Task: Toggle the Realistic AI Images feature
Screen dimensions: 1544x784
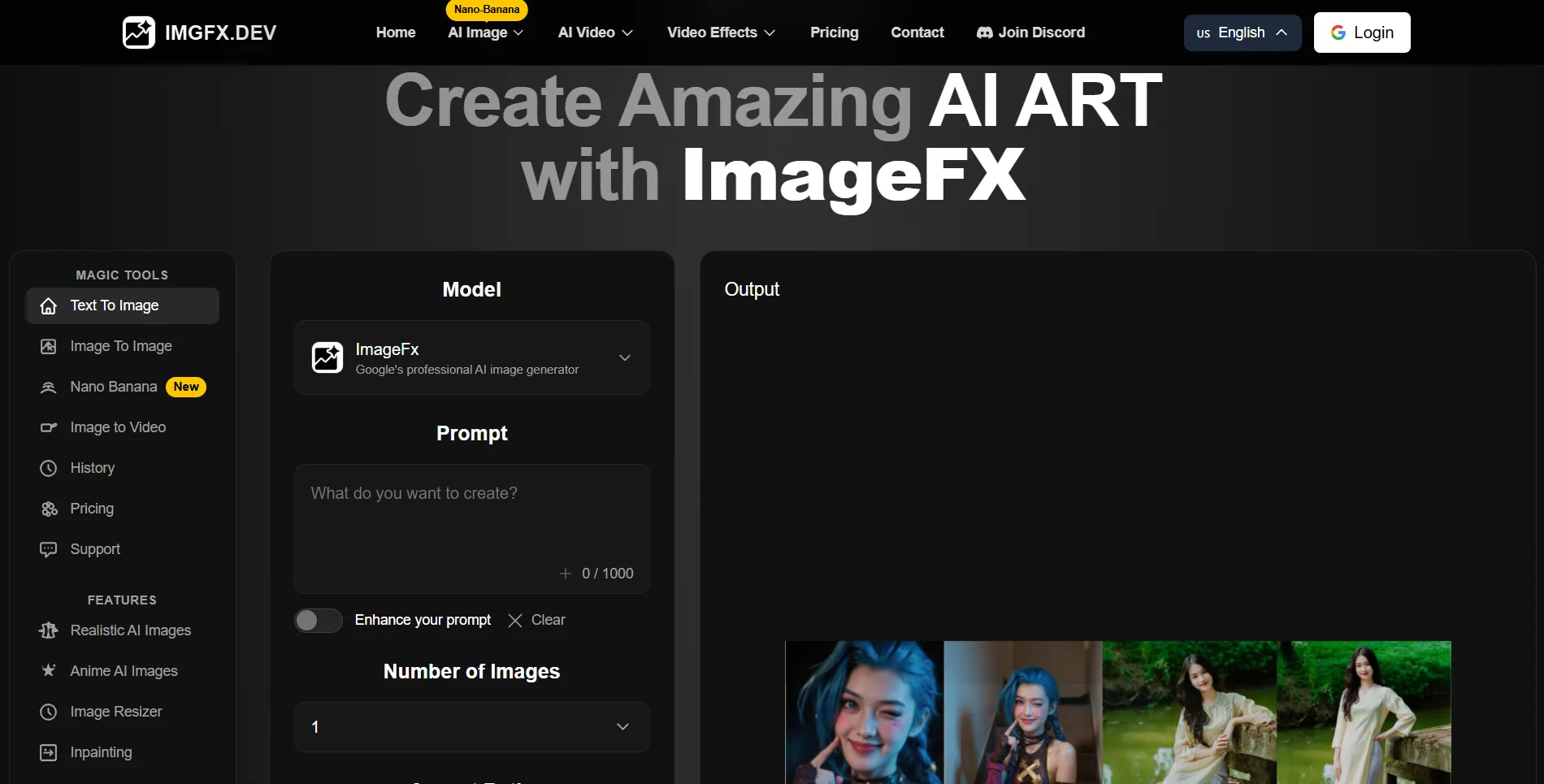Action: tap(130, 630)
